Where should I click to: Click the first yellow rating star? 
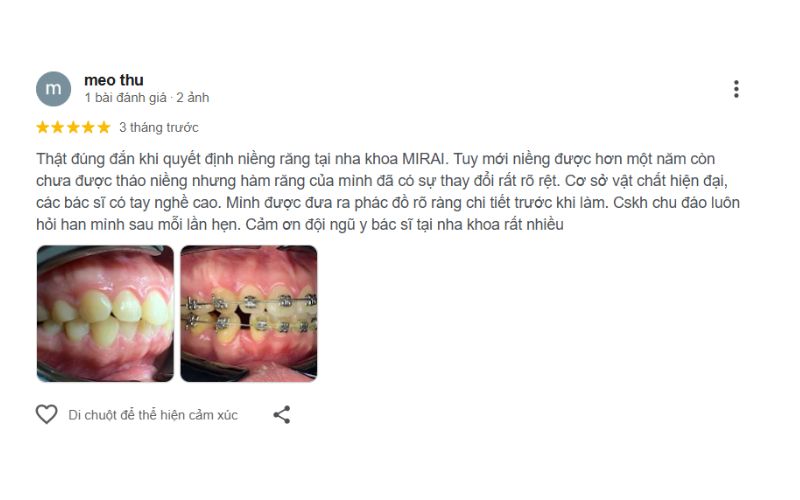(x=42, y=127)
